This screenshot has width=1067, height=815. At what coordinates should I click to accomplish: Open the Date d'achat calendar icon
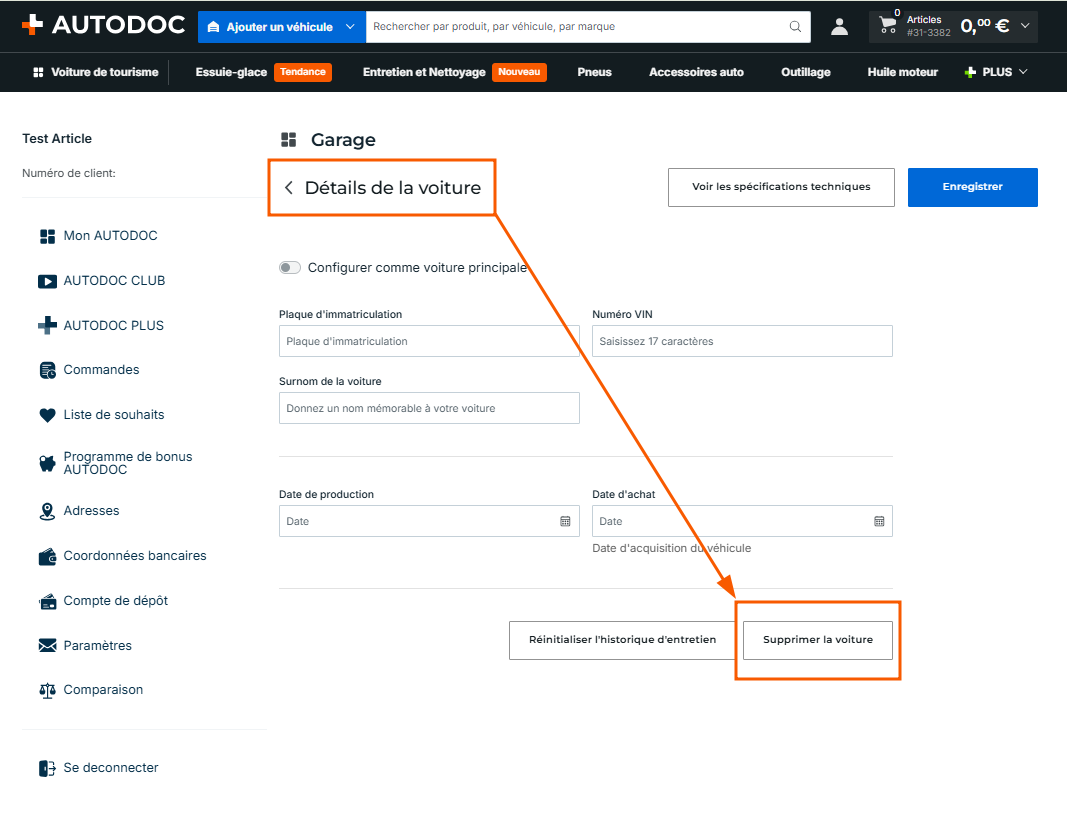(x=879, y=521)
